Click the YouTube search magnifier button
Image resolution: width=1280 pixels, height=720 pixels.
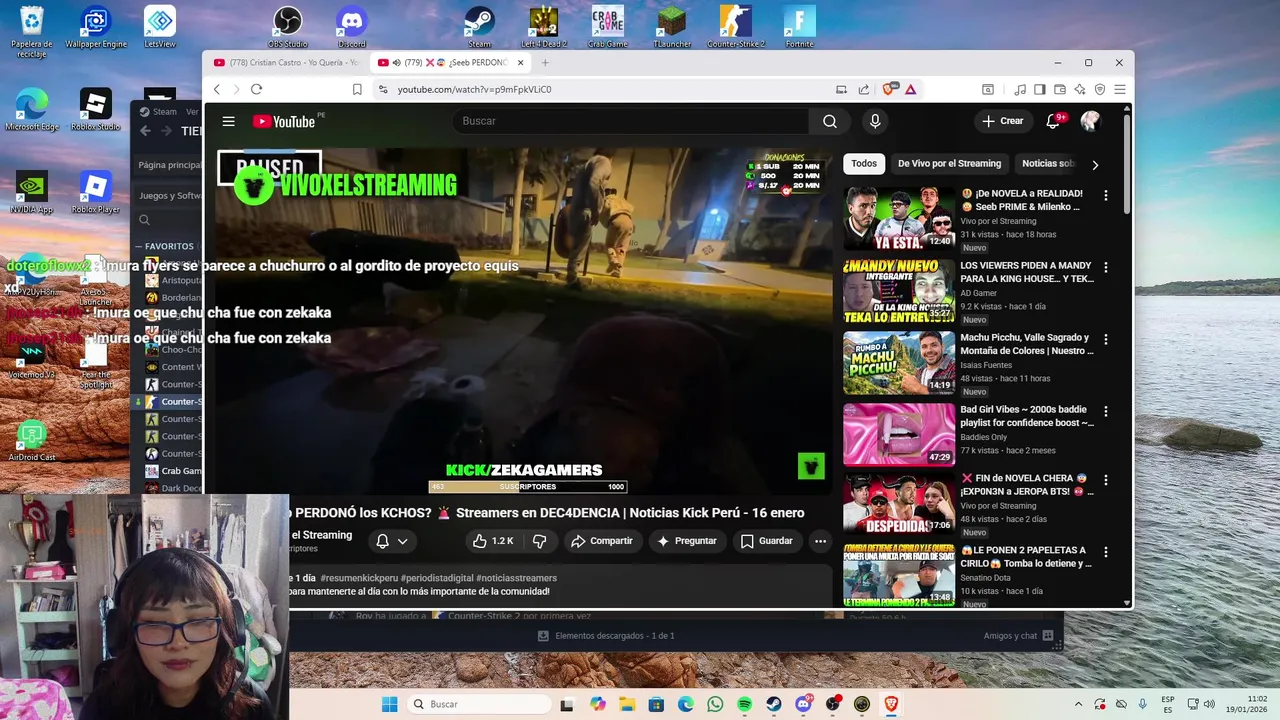click(830, 121)
